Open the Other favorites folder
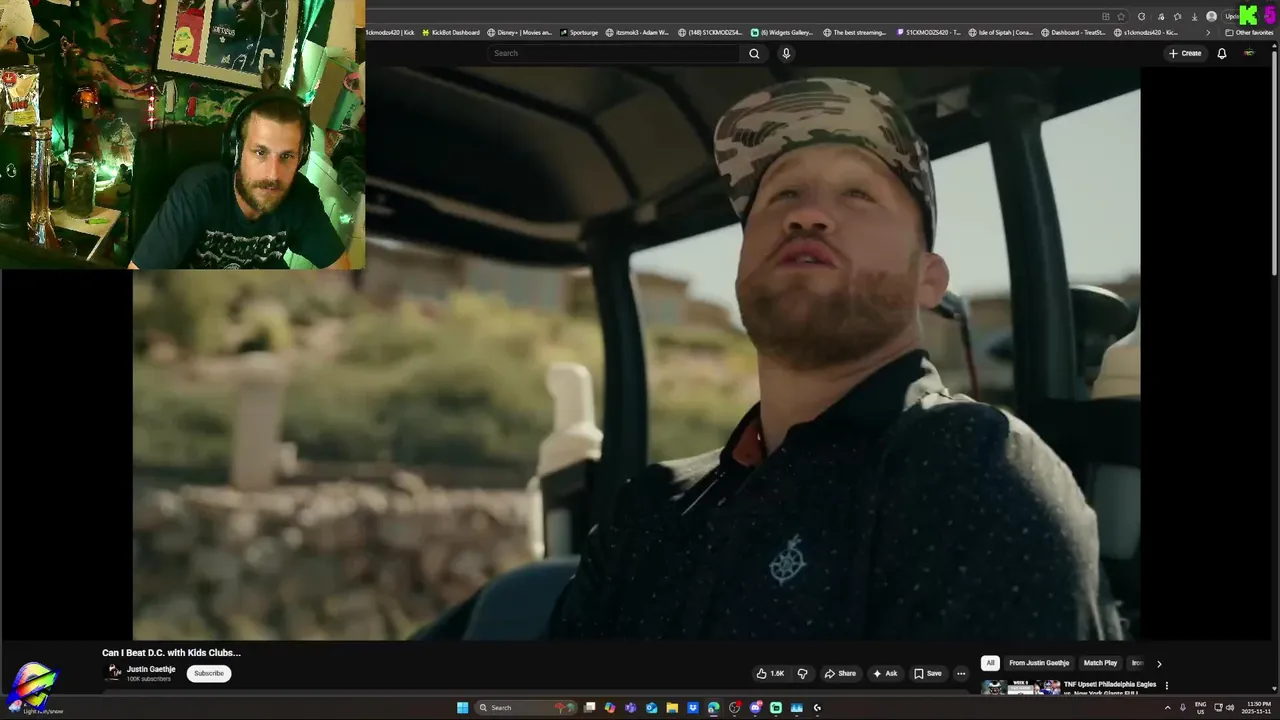 click(1249, 32)
